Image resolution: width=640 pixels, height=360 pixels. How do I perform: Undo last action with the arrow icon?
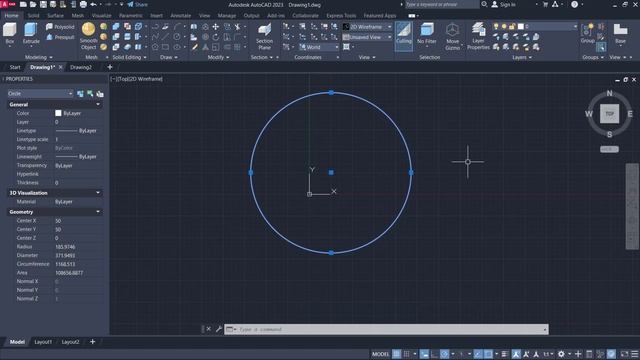point(93,4)
